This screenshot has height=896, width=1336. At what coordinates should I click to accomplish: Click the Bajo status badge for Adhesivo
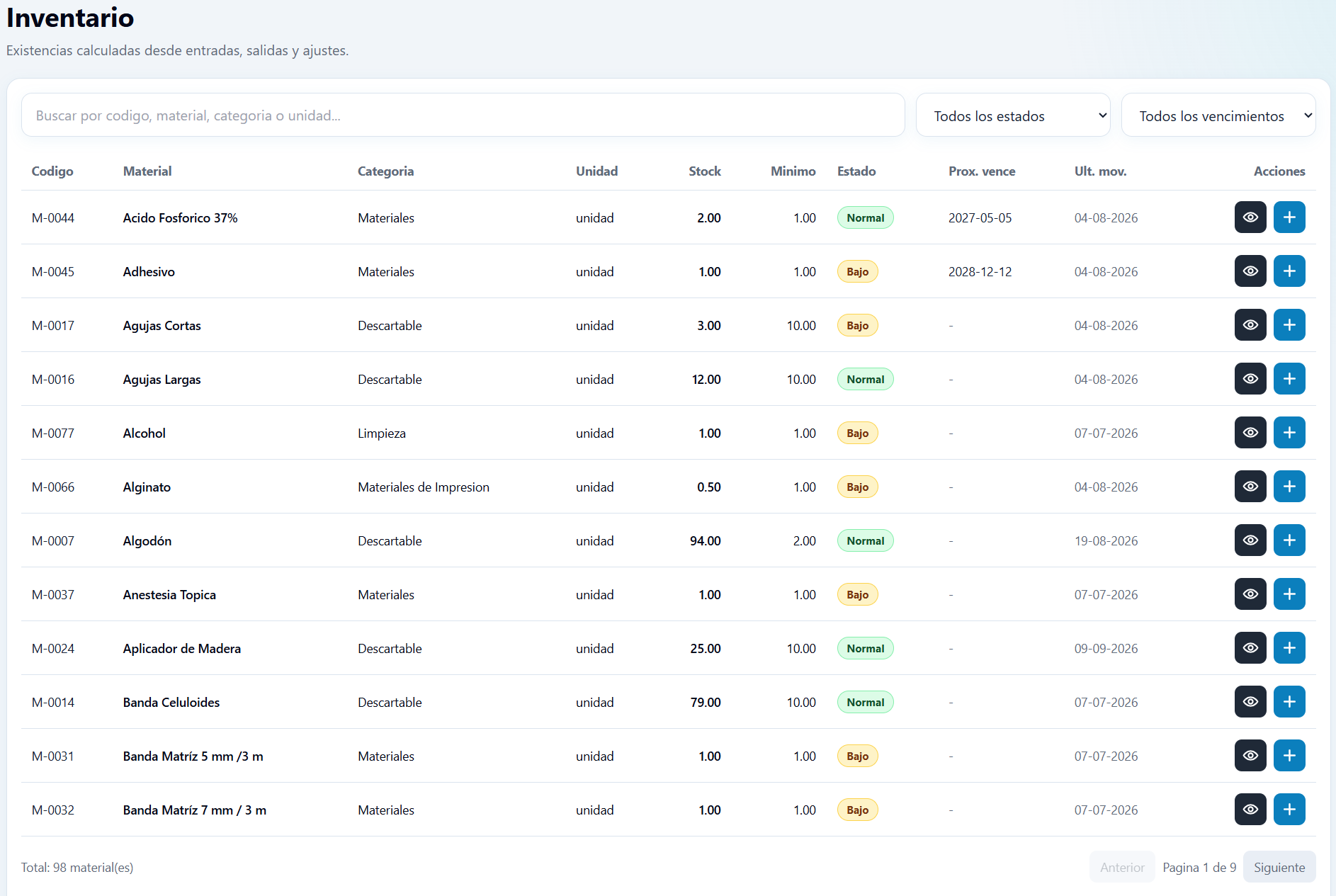857,271
